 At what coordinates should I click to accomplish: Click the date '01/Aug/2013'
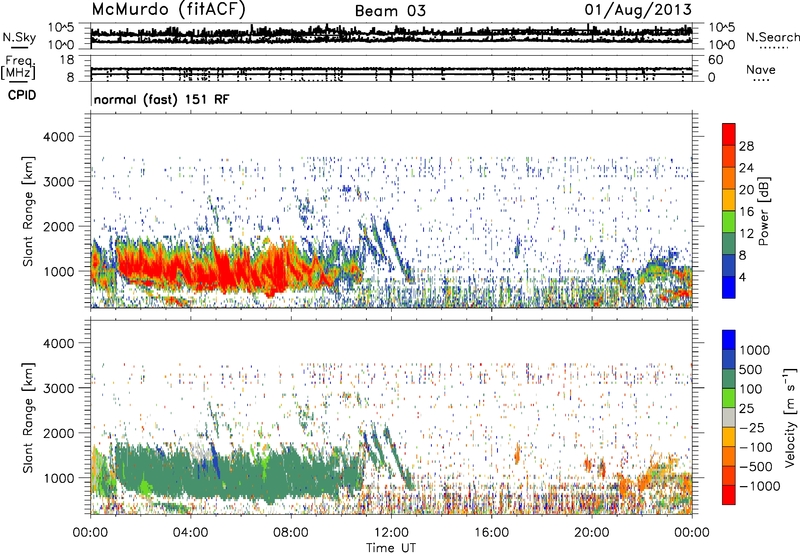pyautogui.click(x=638, y=10)
